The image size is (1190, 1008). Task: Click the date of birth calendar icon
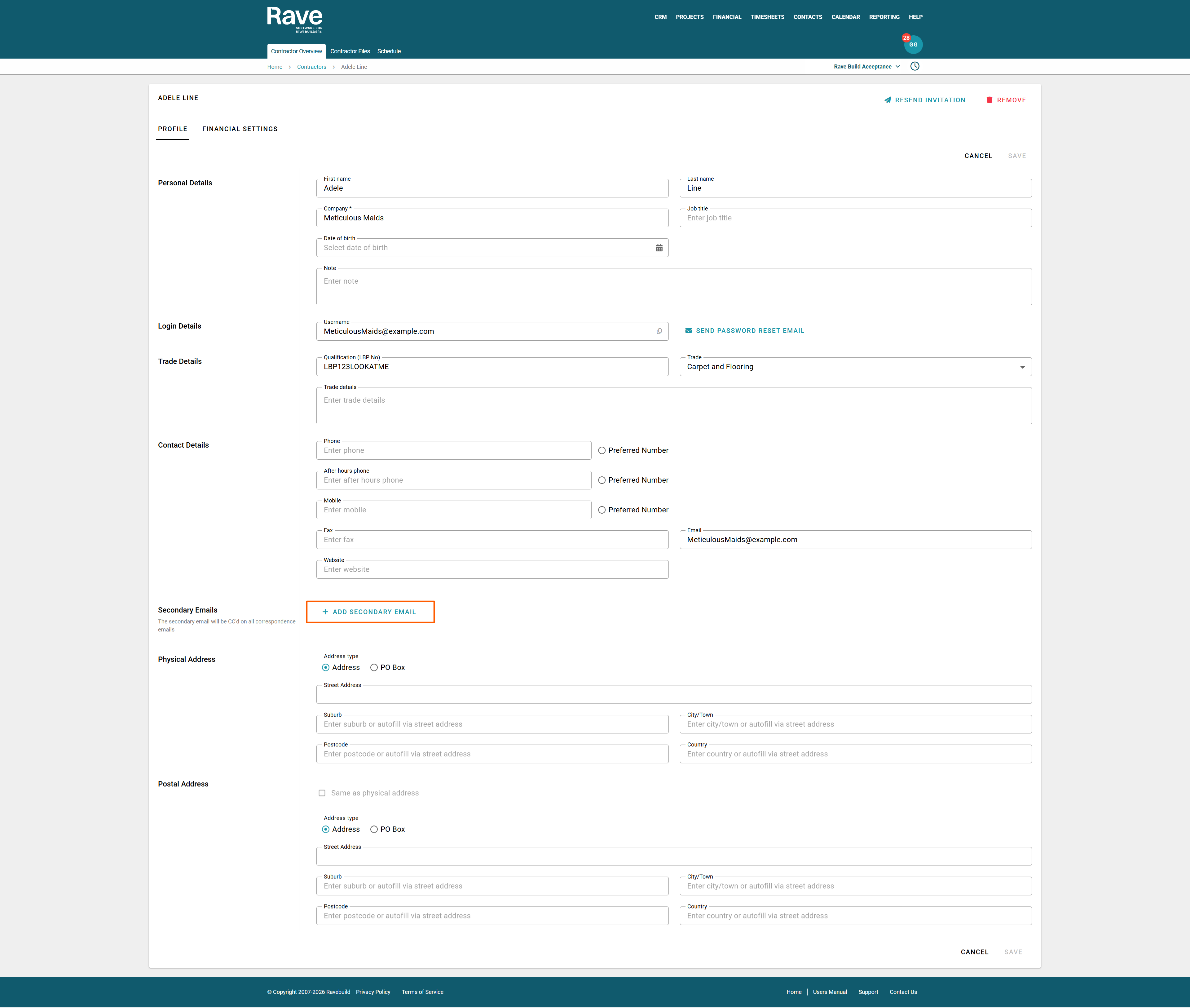point(659,248)
